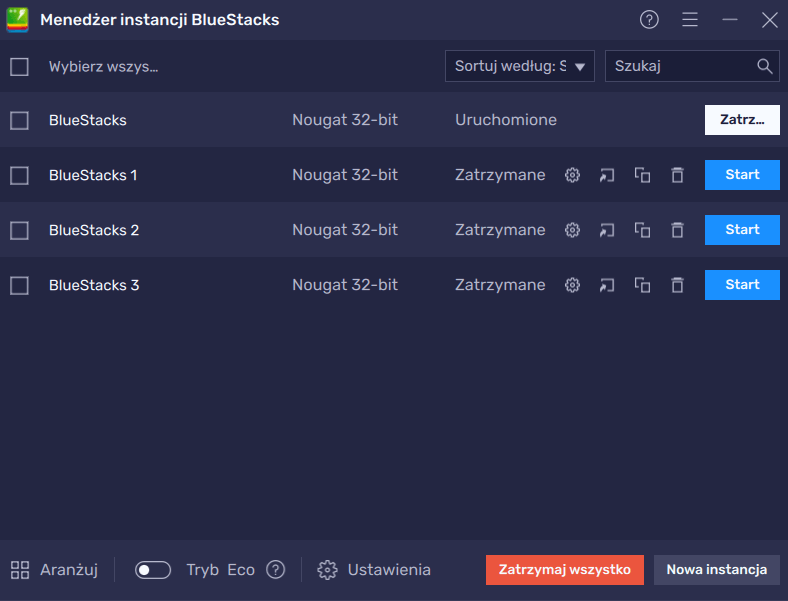
Task: Delete BlueStacks 2 with trash icon
Action: pyautogui.click(x=677, y=230)
